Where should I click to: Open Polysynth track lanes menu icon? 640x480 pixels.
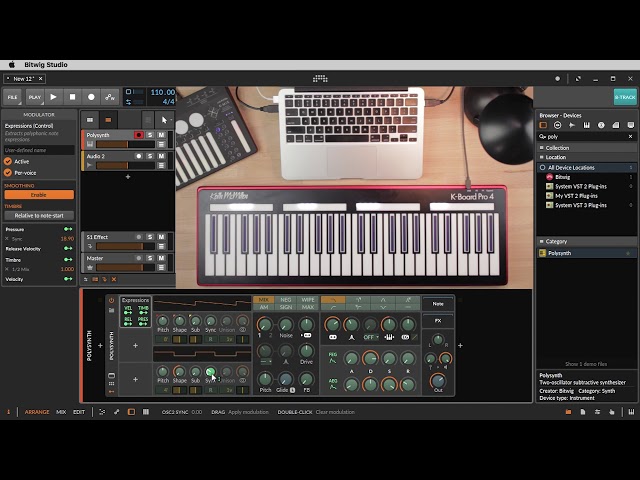[x=161, y=144]
